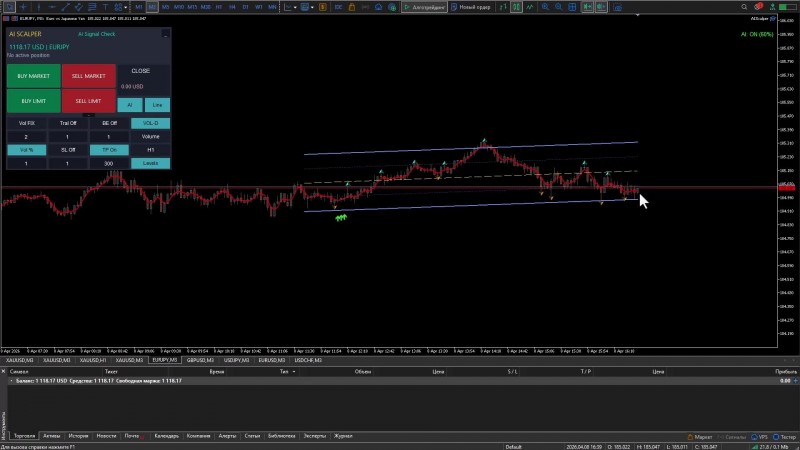Click the SELL MARKET button

pyautogui.click(x=88, y=76)
